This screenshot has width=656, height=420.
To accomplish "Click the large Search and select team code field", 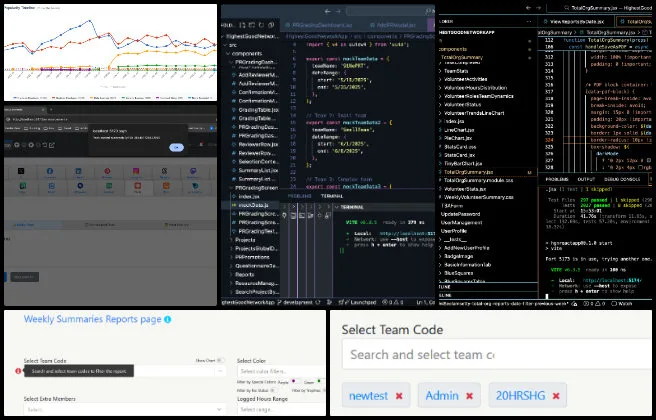I will 420,355.
